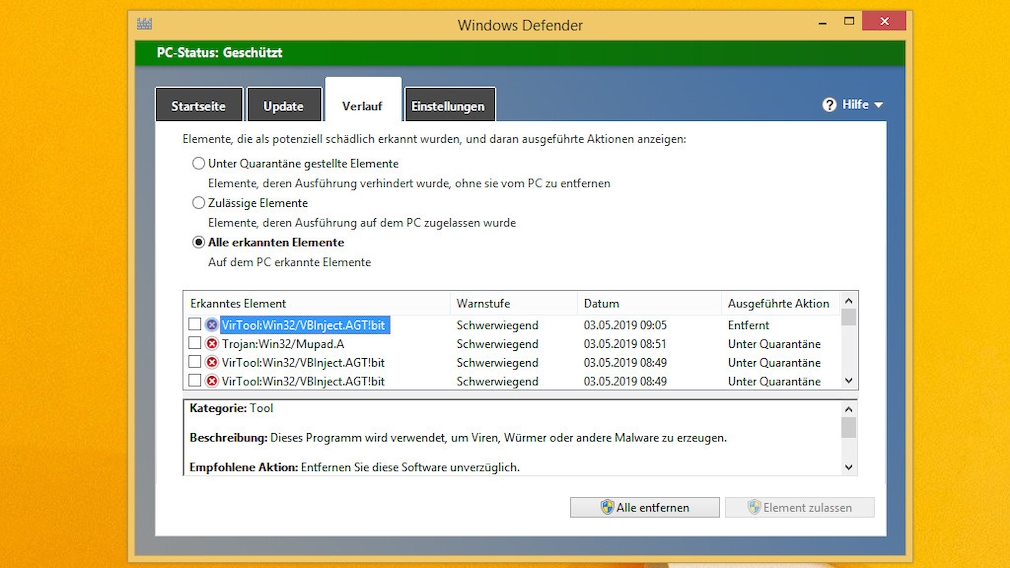Sort by Datum column header
The width and height of the screenshot is (1010, 568).
point(649,303)
